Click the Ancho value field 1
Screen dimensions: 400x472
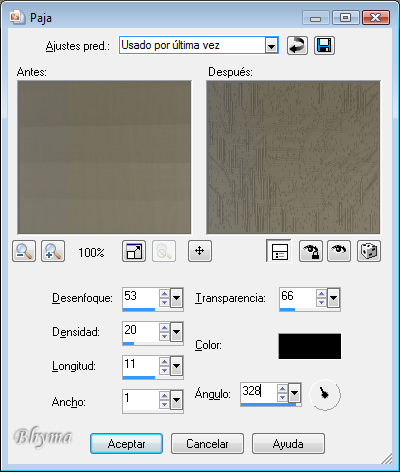[x=141, y=400]
